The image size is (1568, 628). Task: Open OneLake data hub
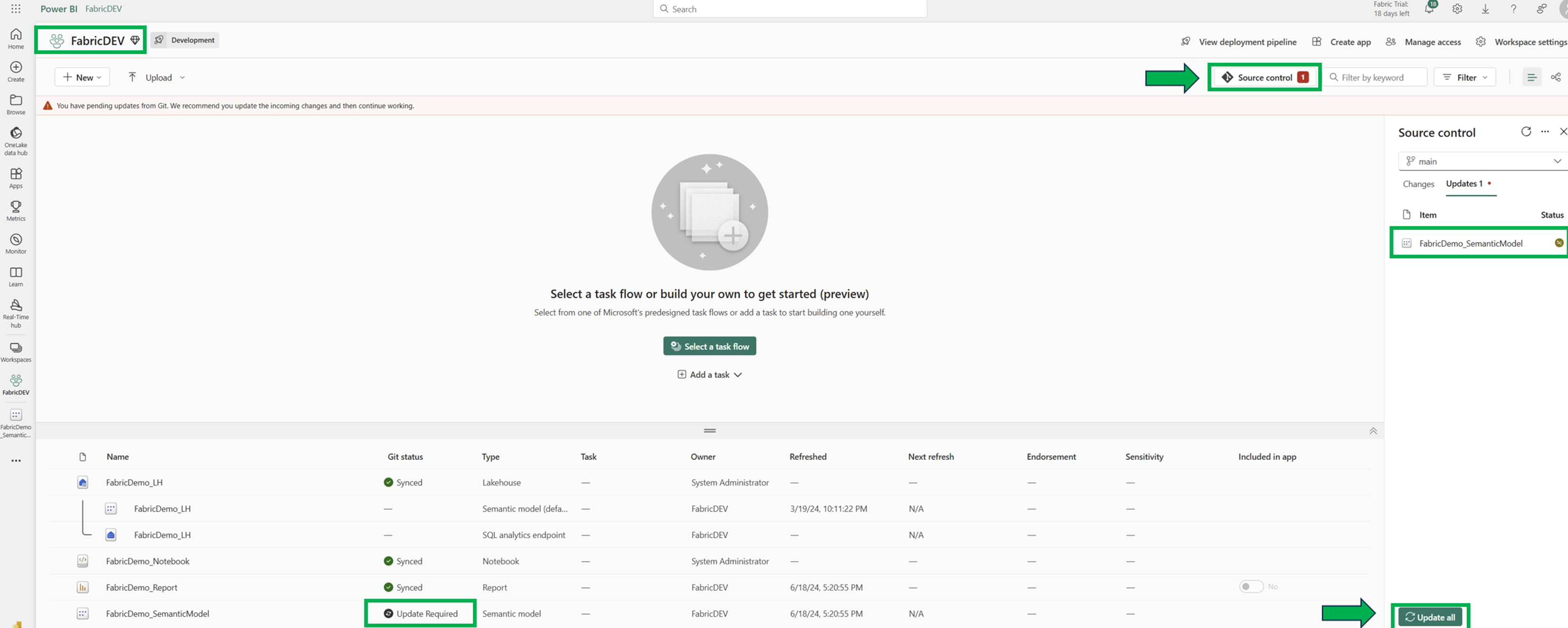[x=16, y=141]
